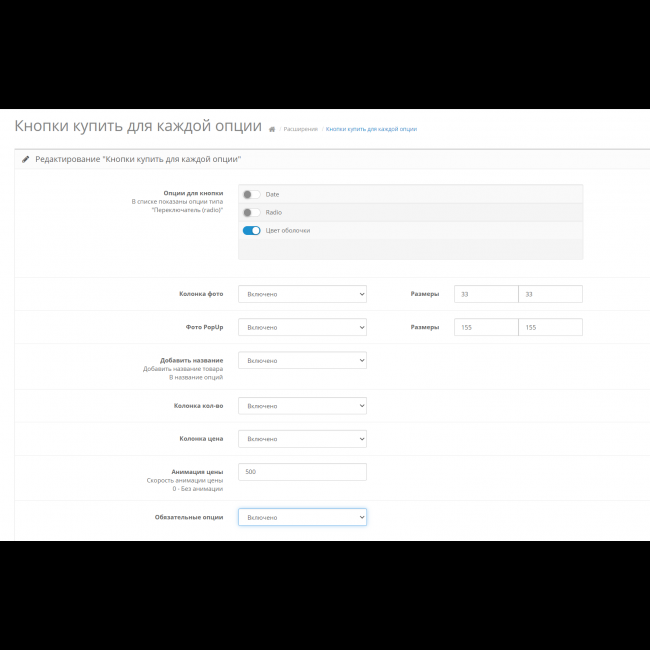This screenshot has height=650, width=650.
Task: Disable the Цвет оболочки toggle
Action: pos(251,230)
